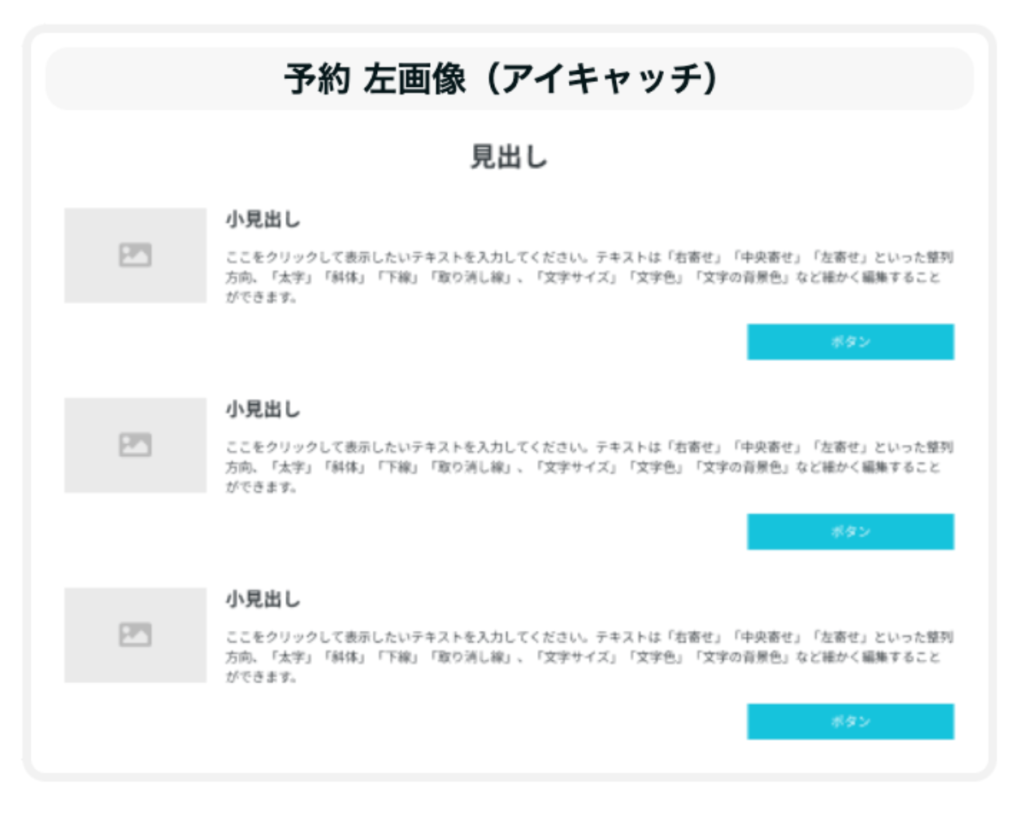Screen dimensions: 1024x813
Task: Click the picture icon in the third placeholder
Action: click(135, 635)
